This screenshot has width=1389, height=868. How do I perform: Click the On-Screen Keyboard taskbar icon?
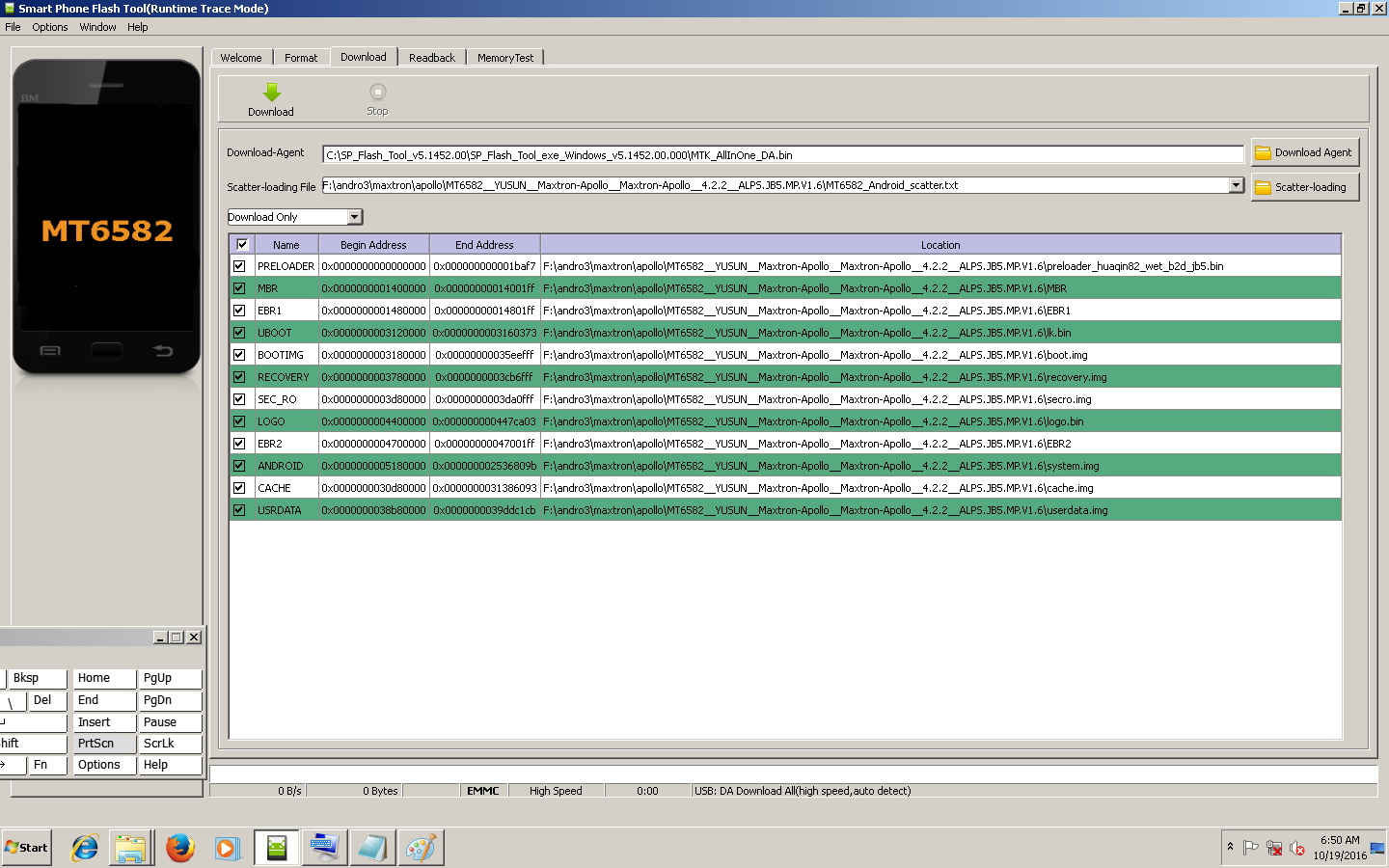323,848
